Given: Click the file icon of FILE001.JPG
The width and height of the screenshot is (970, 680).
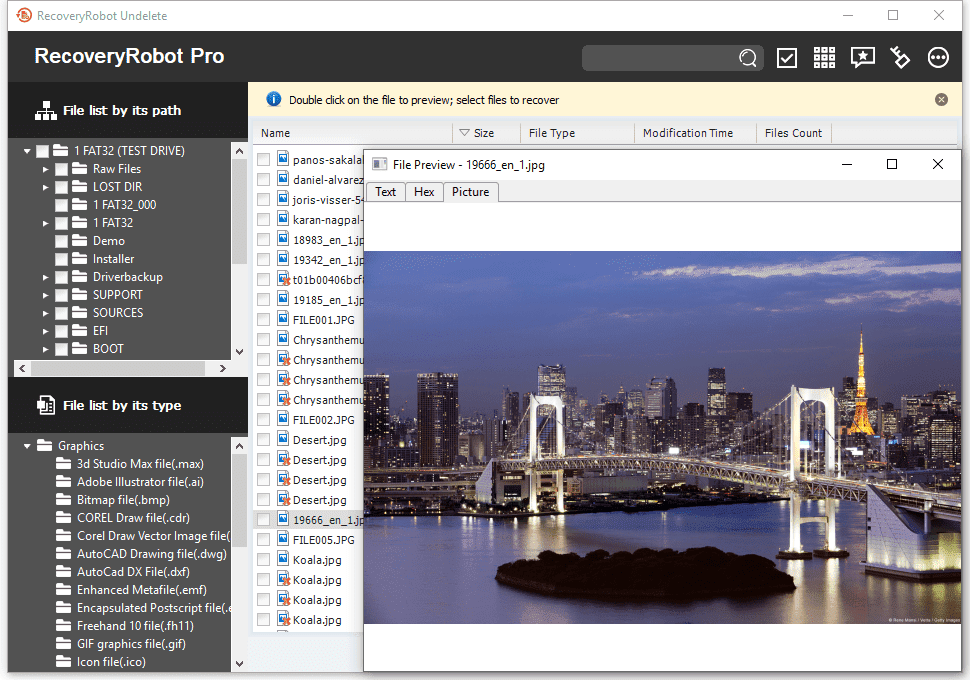Looking at the screenshot, I should pos(283,319).
